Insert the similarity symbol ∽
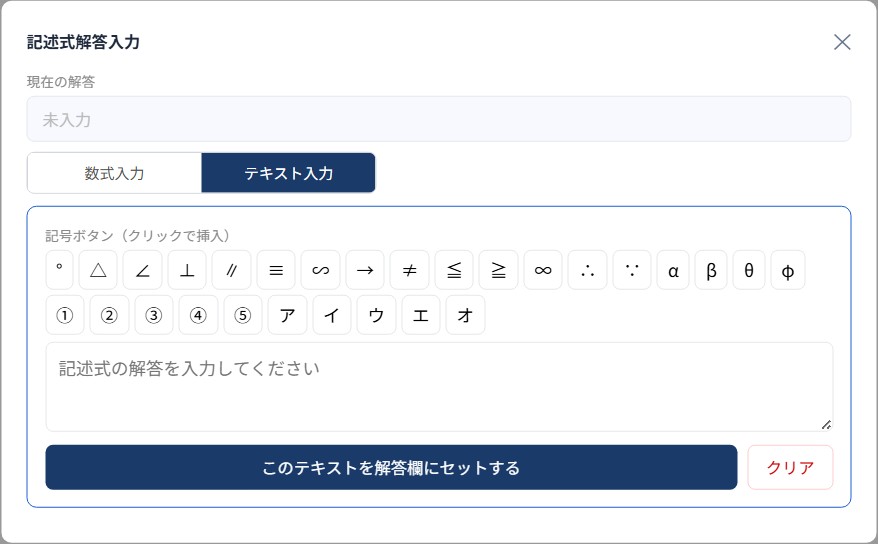Image resolution: width=878 pixels, height=544 pixels. tap(320, 270)
